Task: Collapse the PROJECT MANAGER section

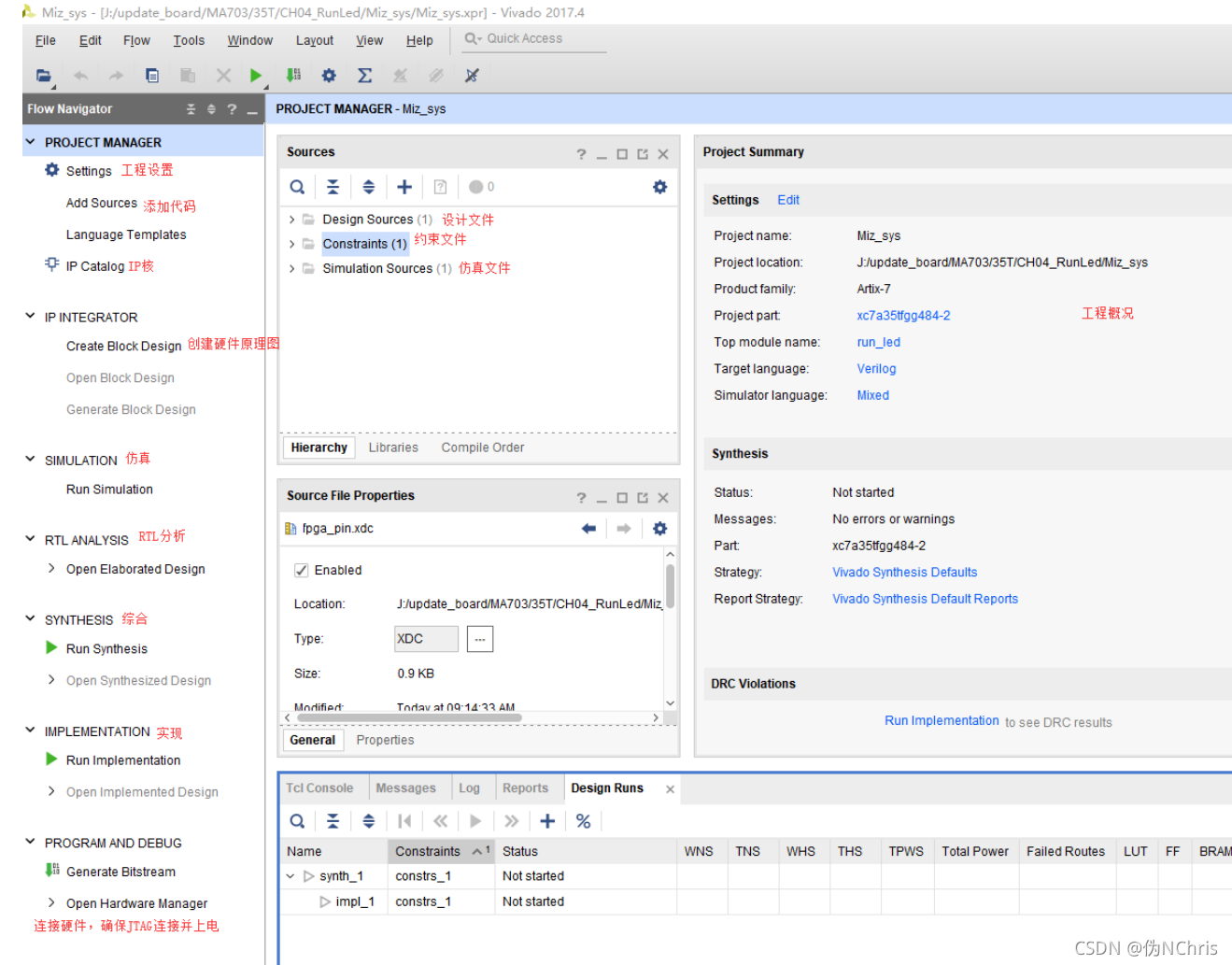Action: [31, 142]
